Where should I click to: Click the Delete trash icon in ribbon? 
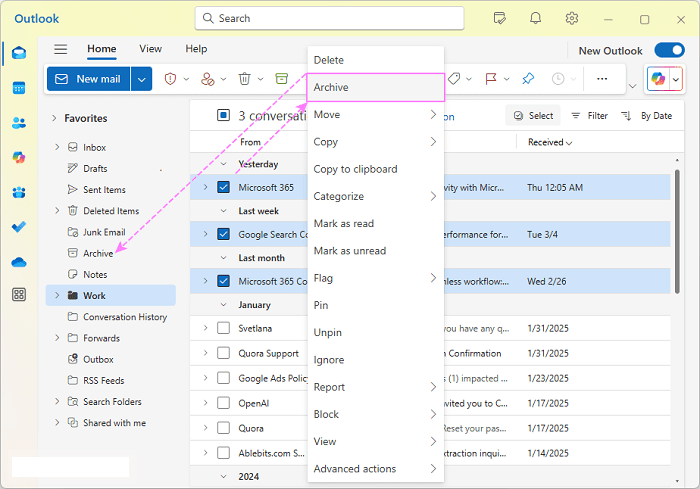[x=244, y=79]
